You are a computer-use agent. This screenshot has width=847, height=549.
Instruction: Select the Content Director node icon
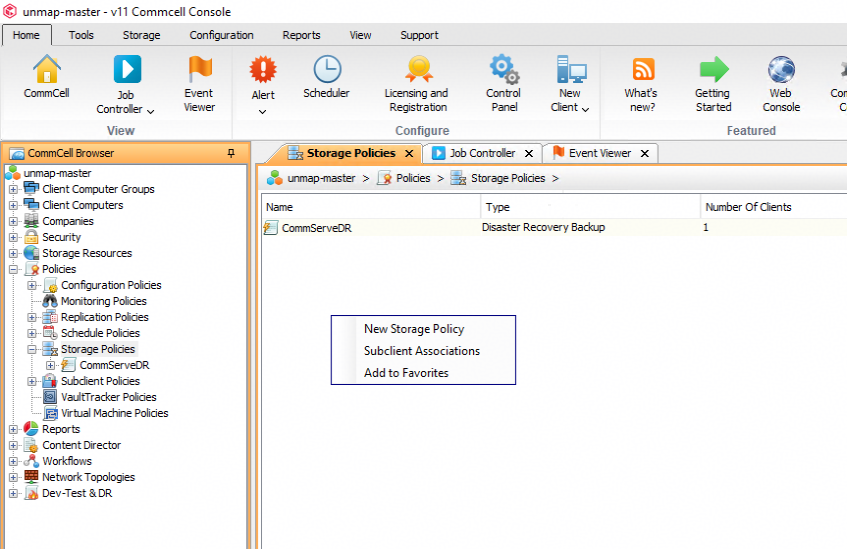tap(31, 445)
